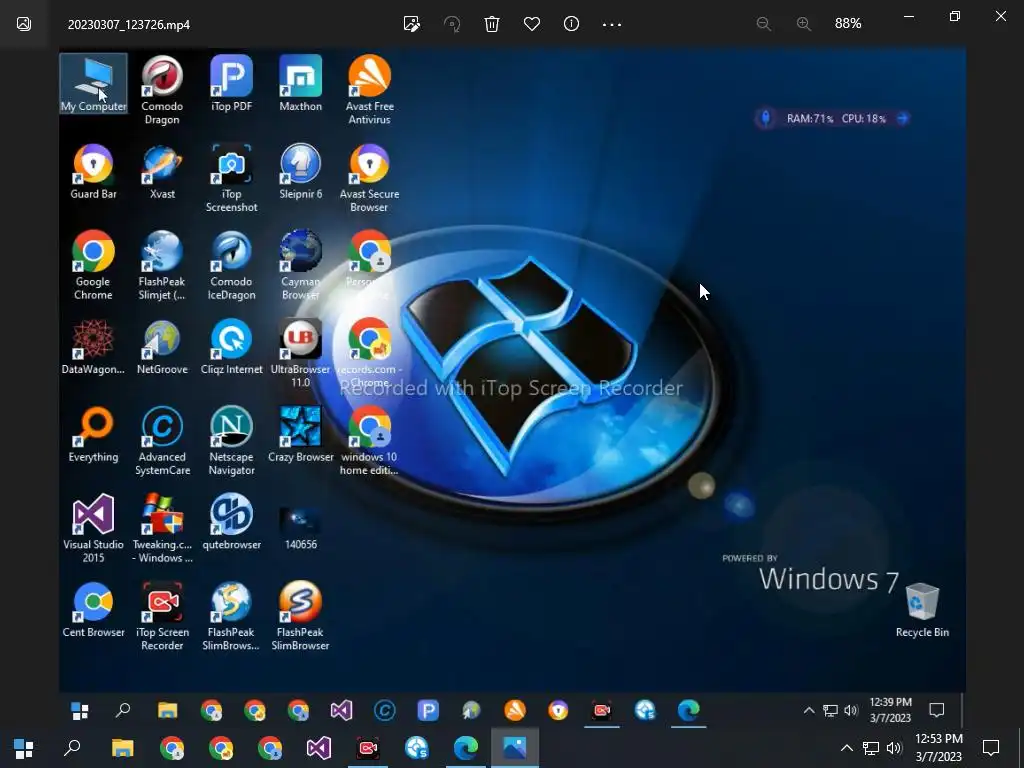Image resolution: width=1024 pixels, height=768 pixels.
Task: Select the Cliqz Internet desktop icon
Action: point(231,347)
